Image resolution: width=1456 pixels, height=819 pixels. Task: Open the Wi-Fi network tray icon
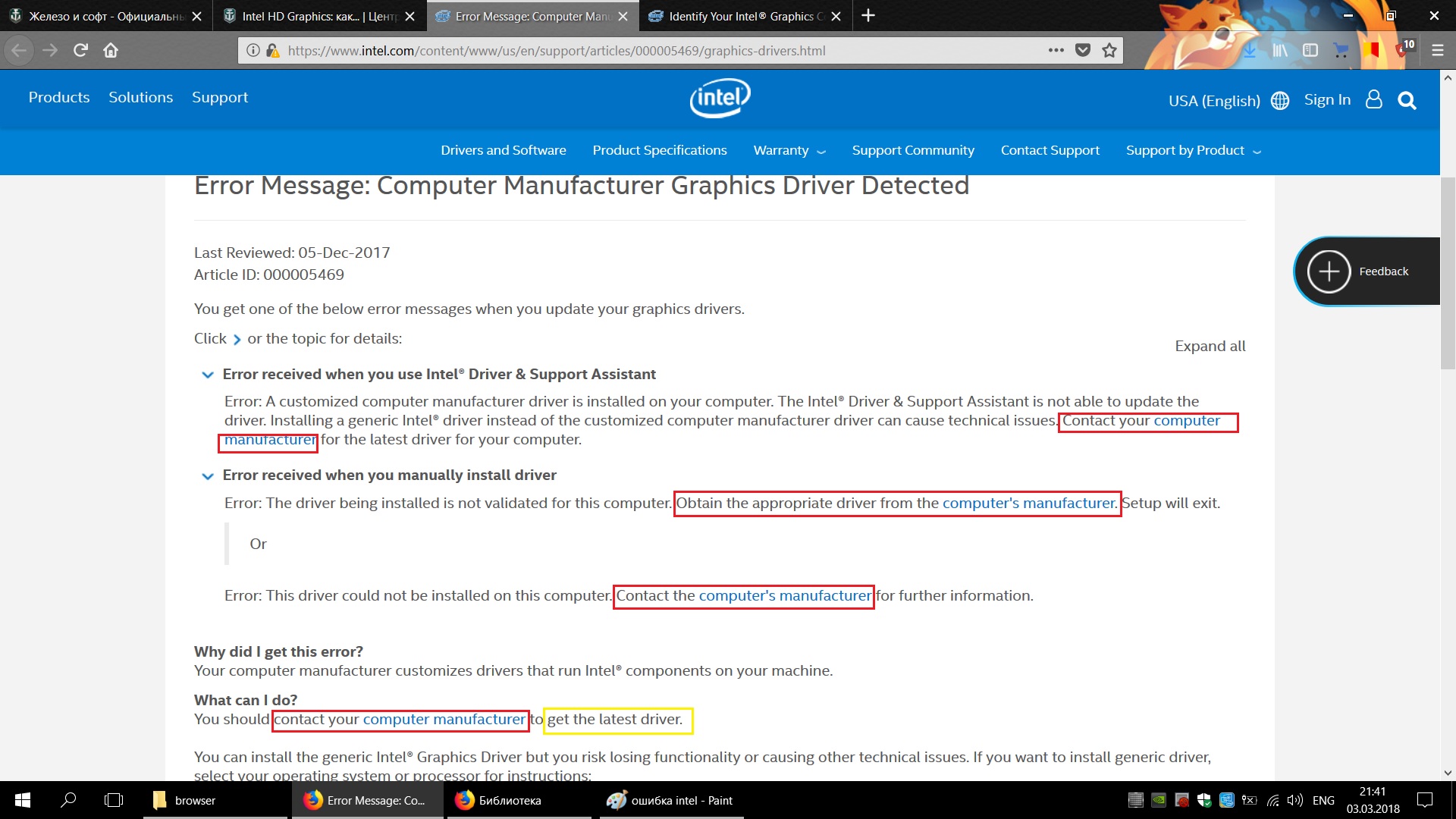click(x=1273, y=800)
